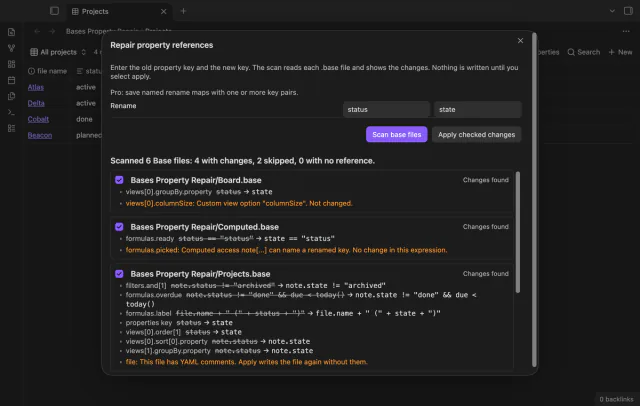Open the Delta project link
The width and height of the screenshot is (640, 406).
pyautogui.click(x=36, y=103)
